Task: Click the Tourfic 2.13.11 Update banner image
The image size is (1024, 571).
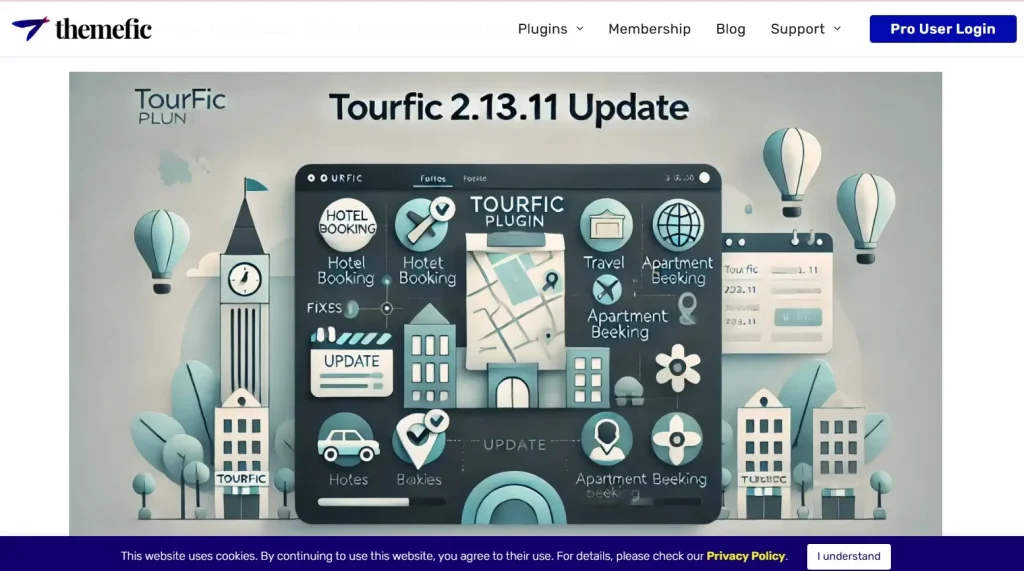Action: (x=505, y=304)
